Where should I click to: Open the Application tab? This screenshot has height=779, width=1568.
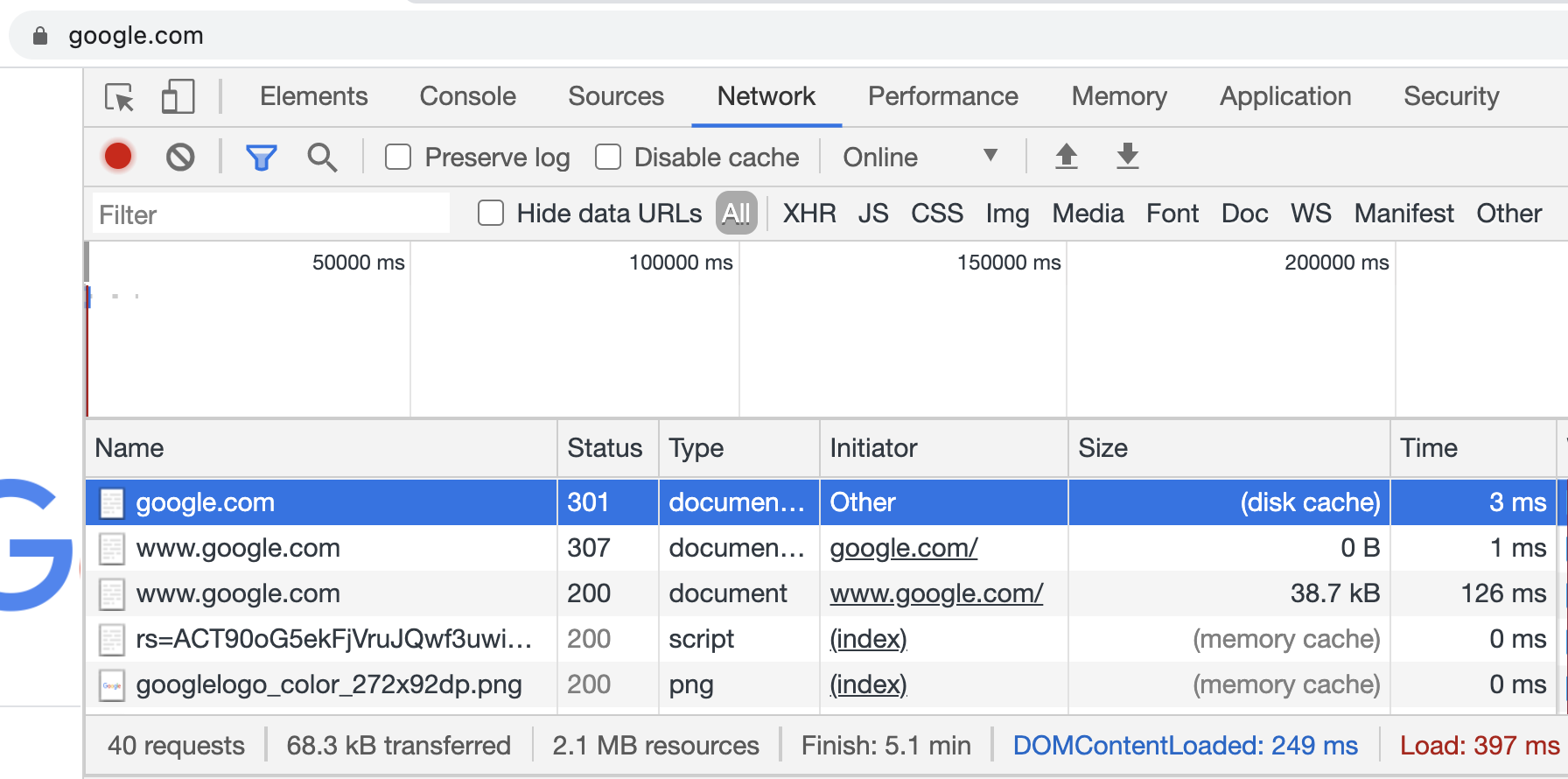(1285, 96)
